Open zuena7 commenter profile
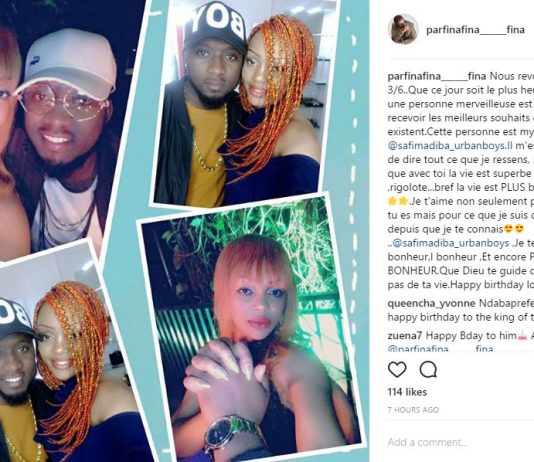This screenshot has height=462, width=534. click(405, 336)
